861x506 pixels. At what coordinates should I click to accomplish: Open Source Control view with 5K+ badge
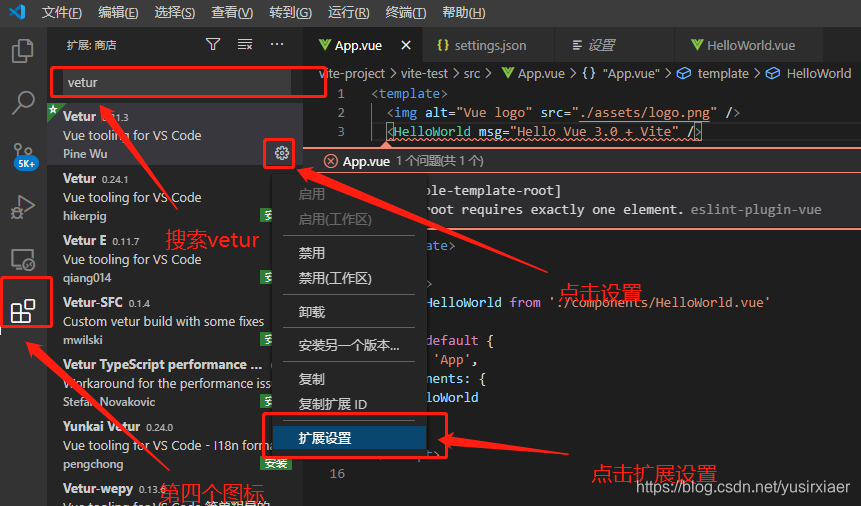(x=24, y=155)
